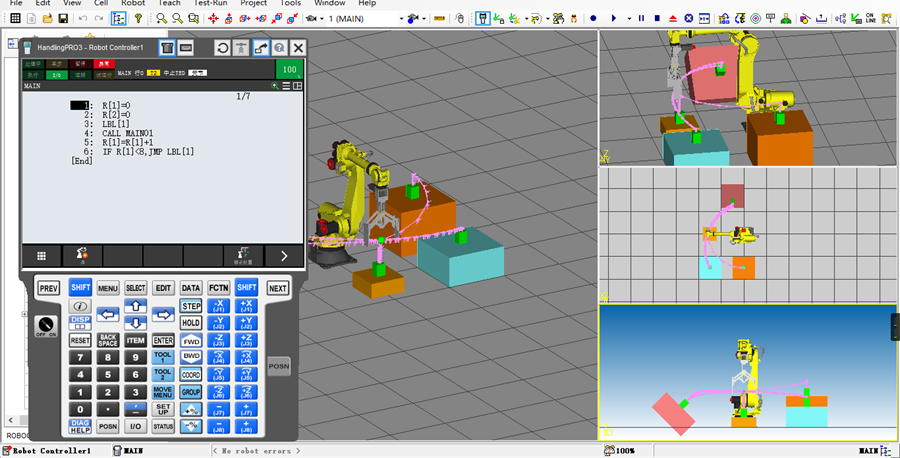Toggle the teach pendant toolbar icon
900x458 pixels.
click(x=483, y=18)
